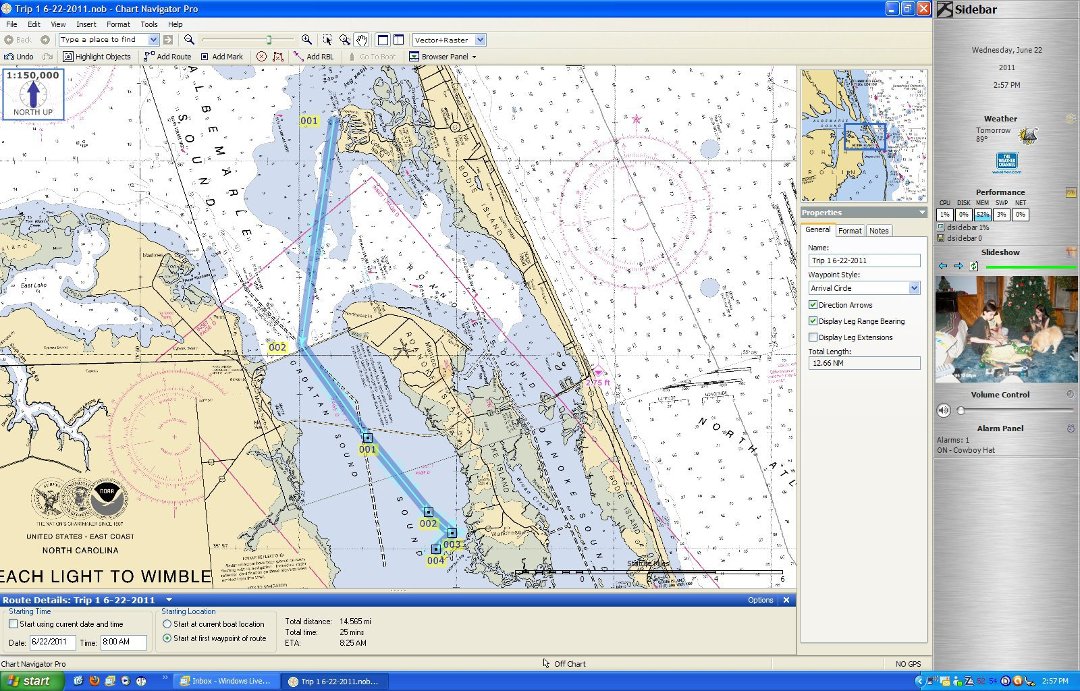The height and width of the screenshot is (691, 1080).
Task: Open the Tools menu
Action: (x=149, y=24)
